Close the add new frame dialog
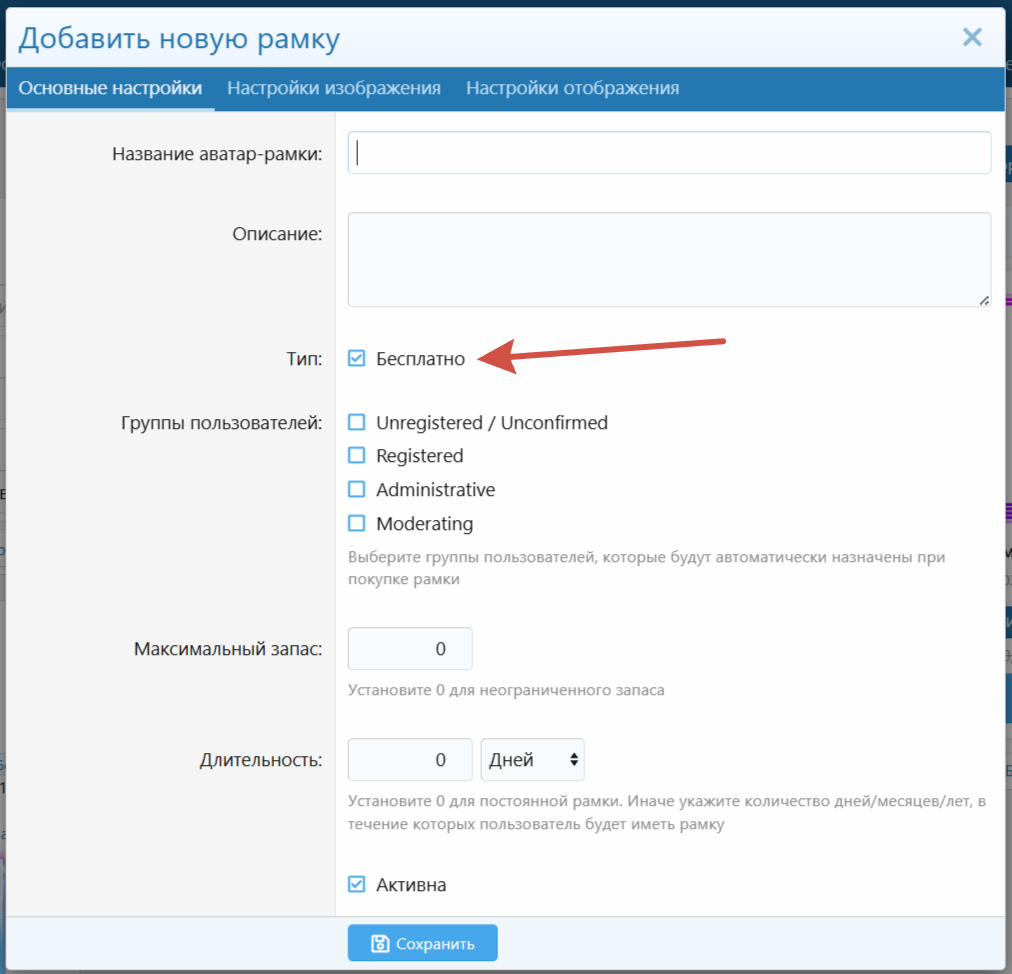This screenshot has height=974, width=1012. [972, 37]
